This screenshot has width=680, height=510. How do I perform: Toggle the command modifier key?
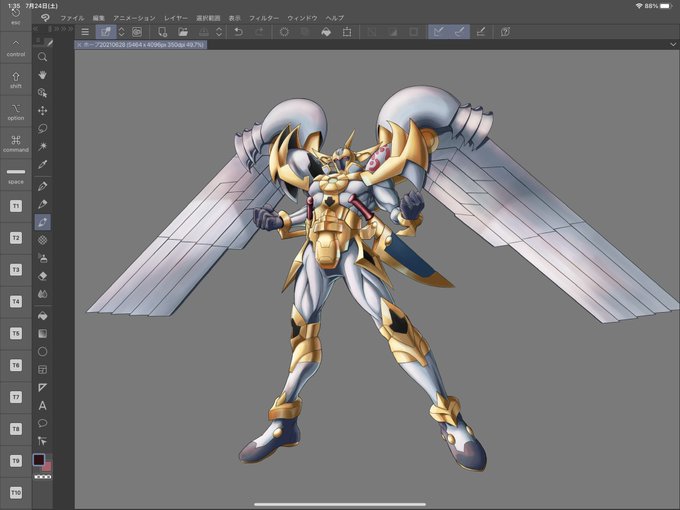click(x=16, y=144)
